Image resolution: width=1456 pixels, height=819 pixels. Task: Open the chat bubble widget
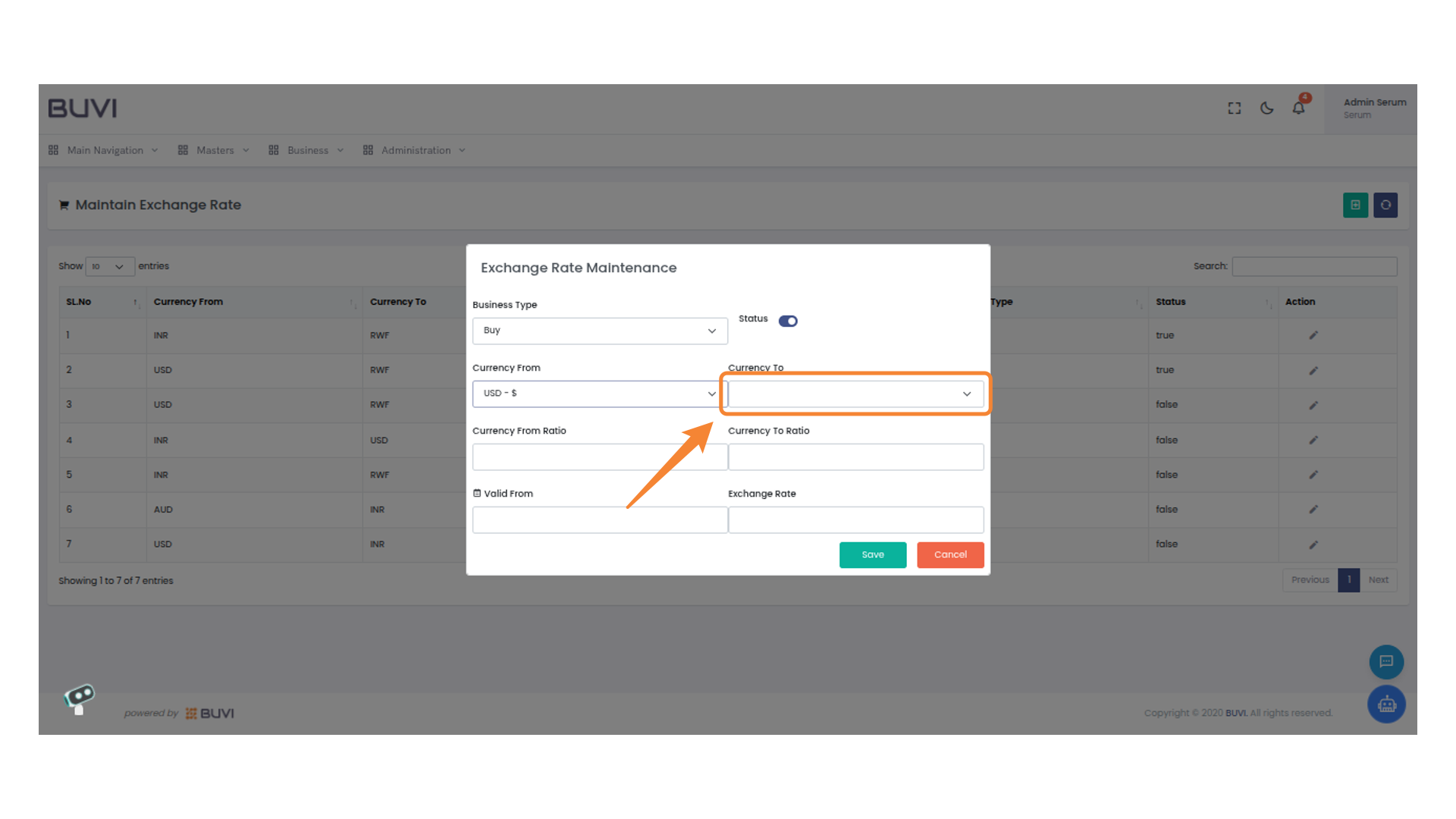coord(1386,662)
